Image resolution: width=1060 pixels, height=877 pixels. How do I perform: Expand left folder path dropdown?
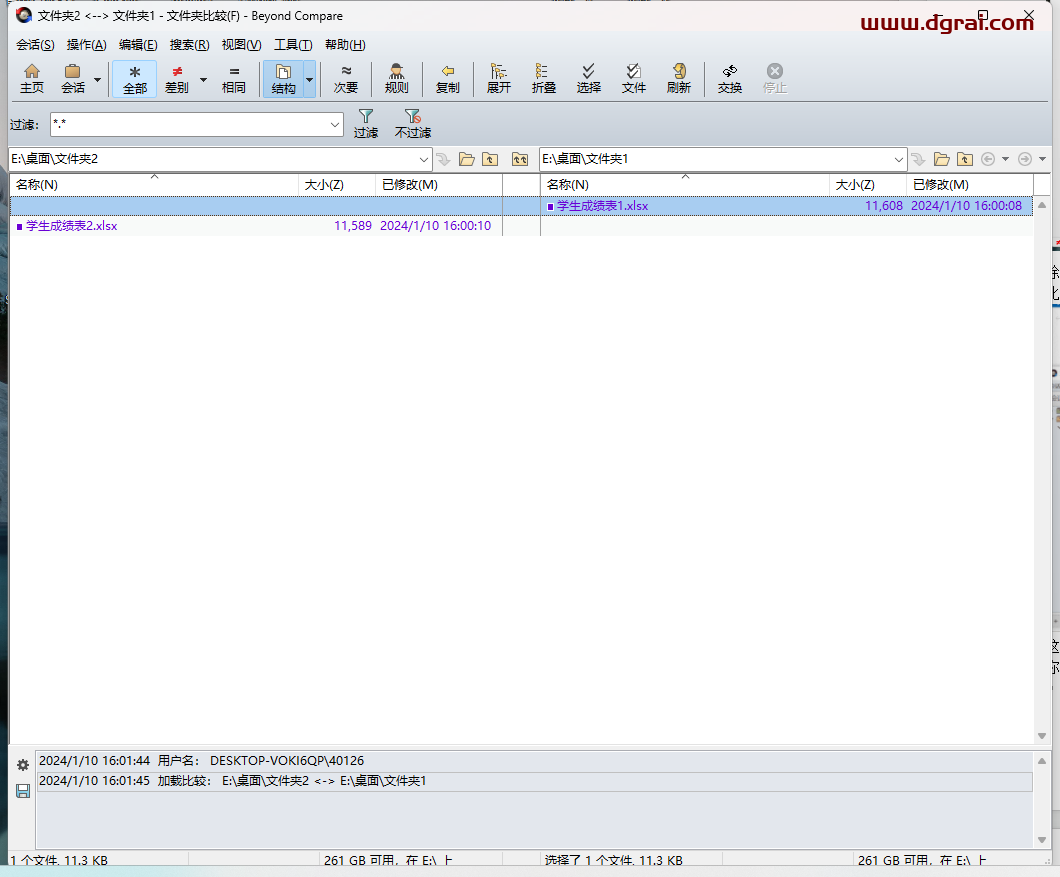click(x=424, y=160)
